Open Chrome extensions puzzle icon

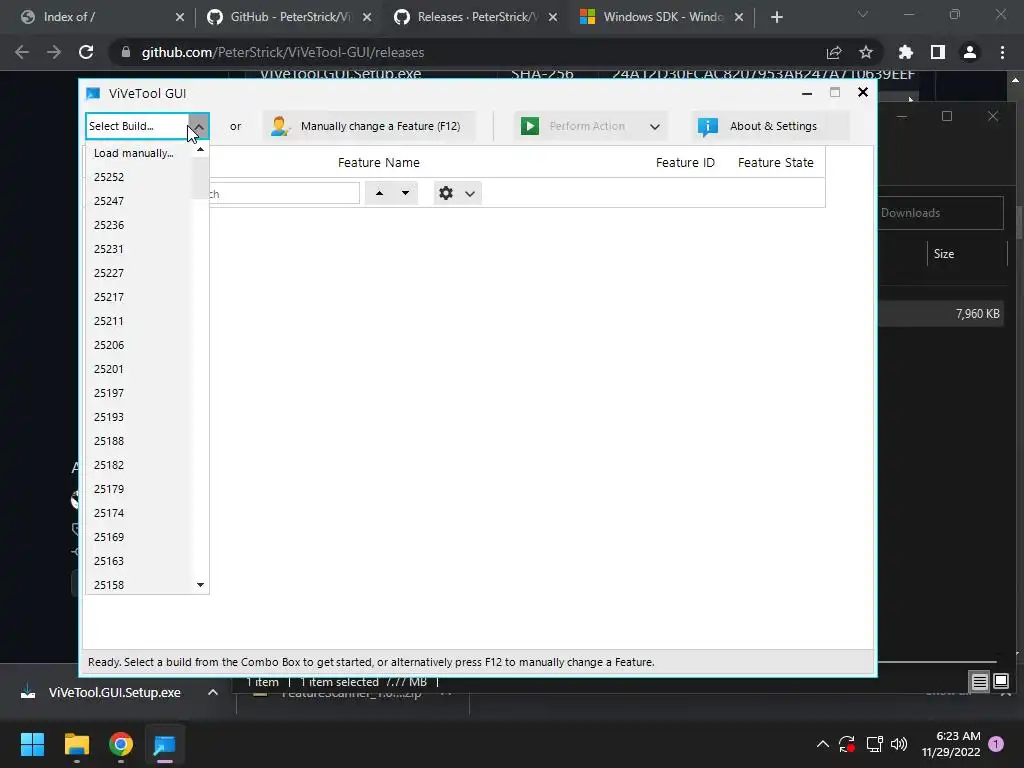point(906,52)
